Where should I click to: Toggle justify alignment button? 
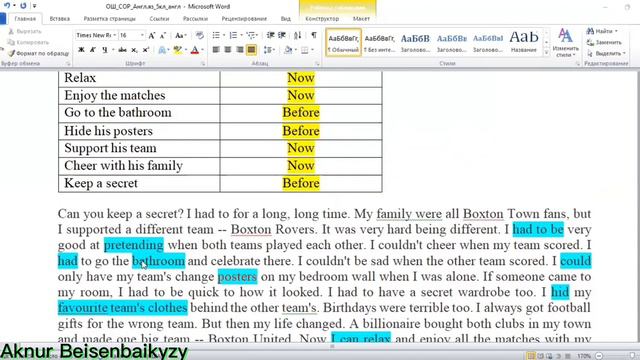[x=251, y=50]
